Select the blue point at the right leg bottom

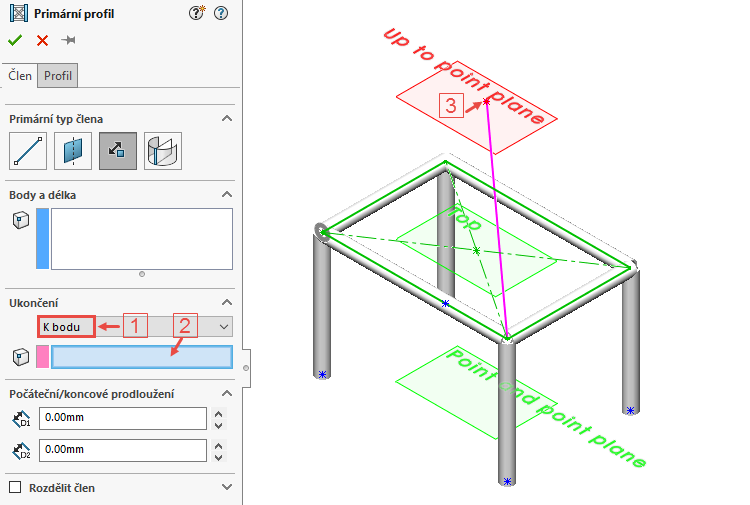point(630,410)
